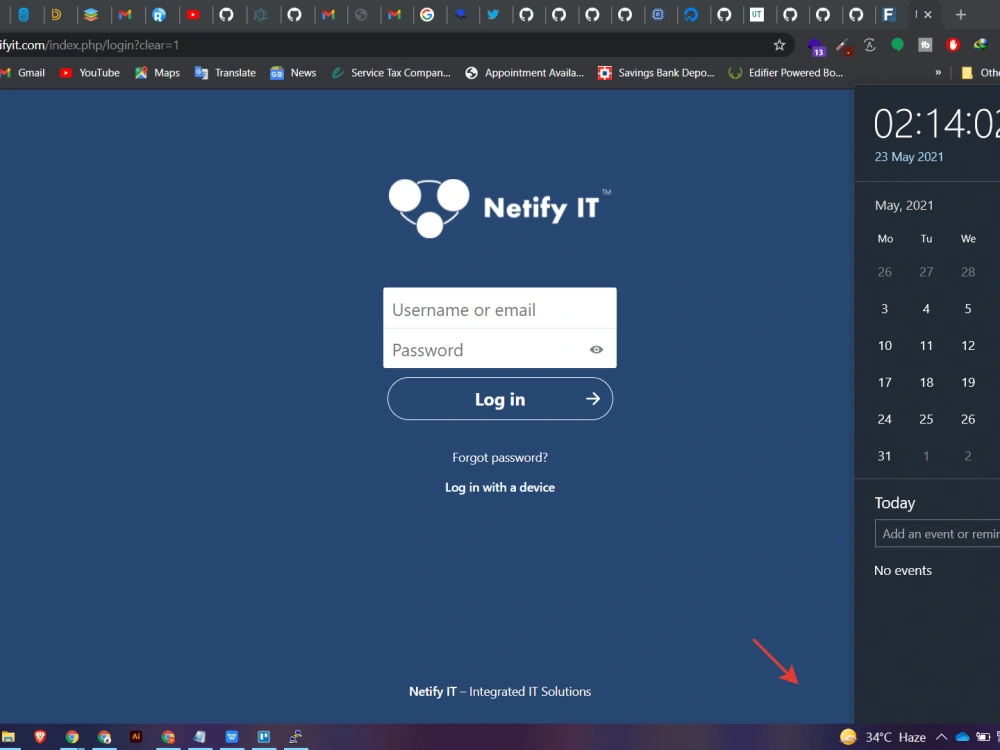This screenshot has width=1000, height=750.
Task: Open Edifier Powered Bo... bookmark
Action: point(786,73)
